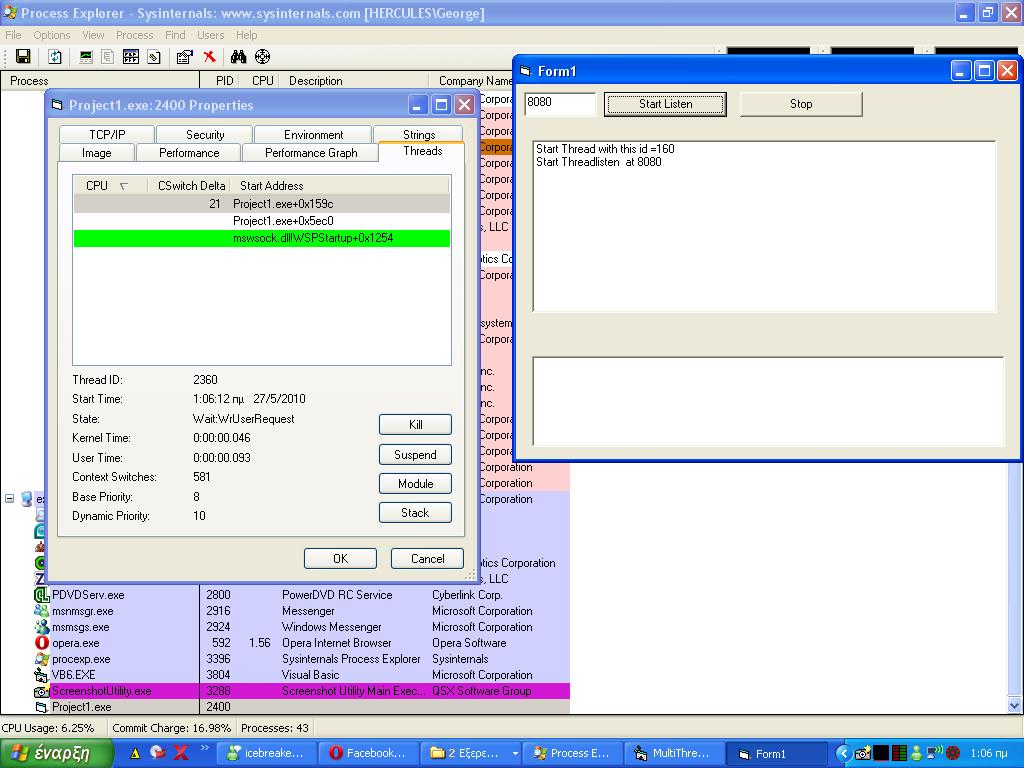Viewport: 1024px width, 768px height.
Task: Expand the quick launch overflow chevron
Action: click(205, 748)
